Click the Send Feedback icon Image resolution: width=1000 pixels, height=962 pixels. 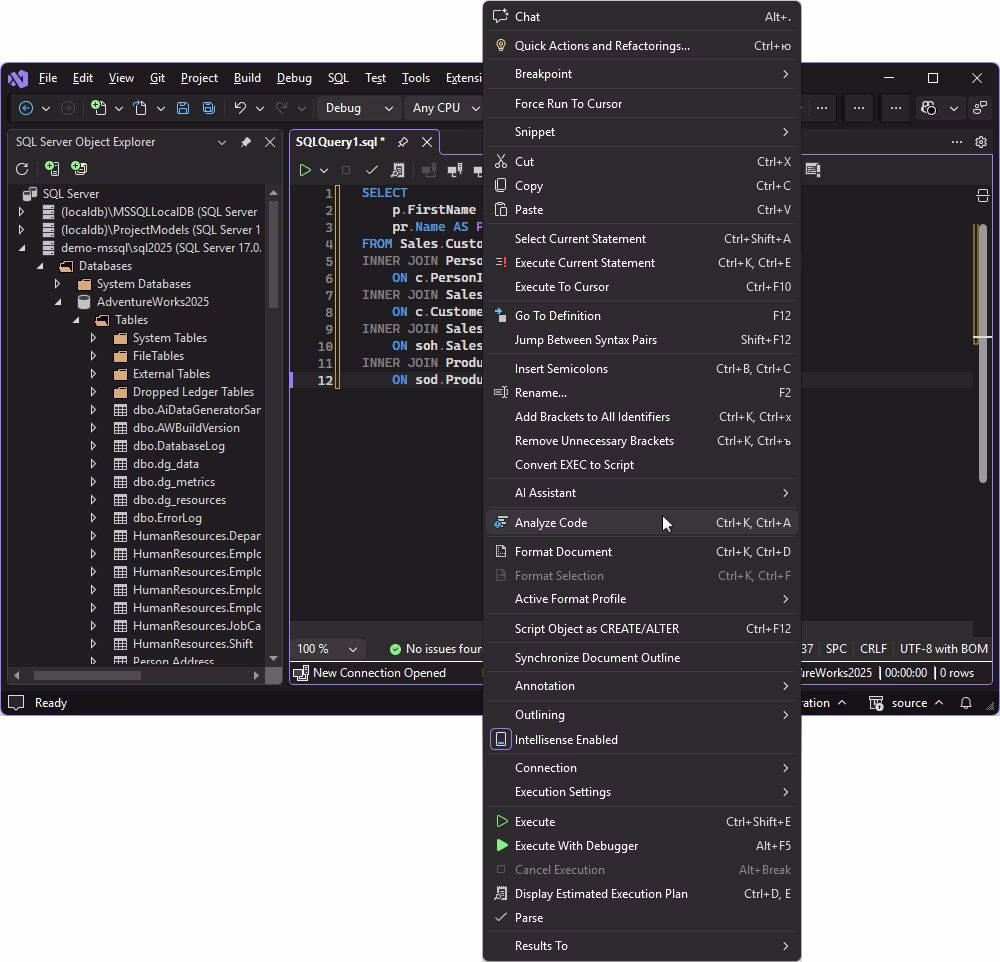pos(980,108)
